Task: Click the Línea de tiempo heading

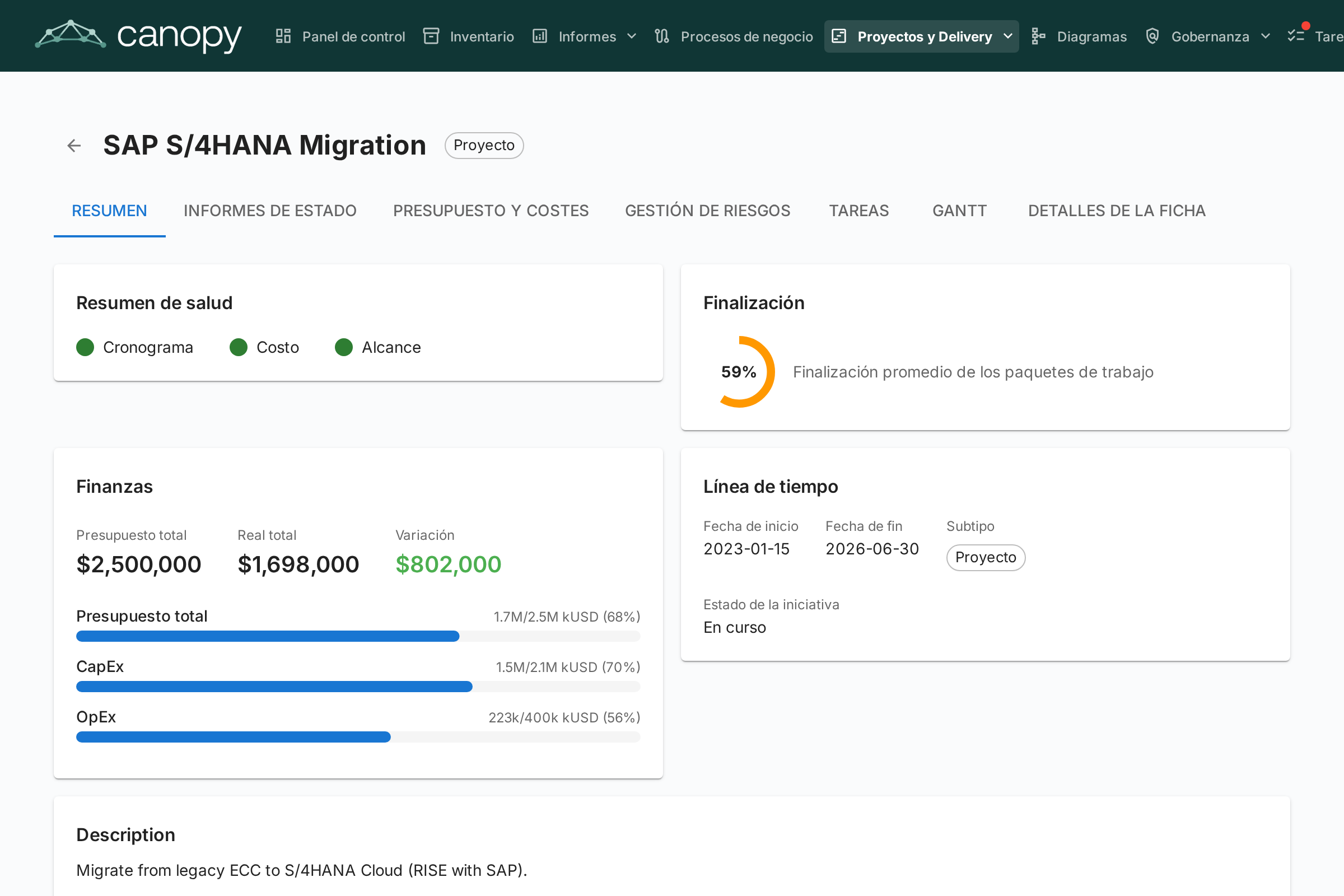Action: coord(771,486)
